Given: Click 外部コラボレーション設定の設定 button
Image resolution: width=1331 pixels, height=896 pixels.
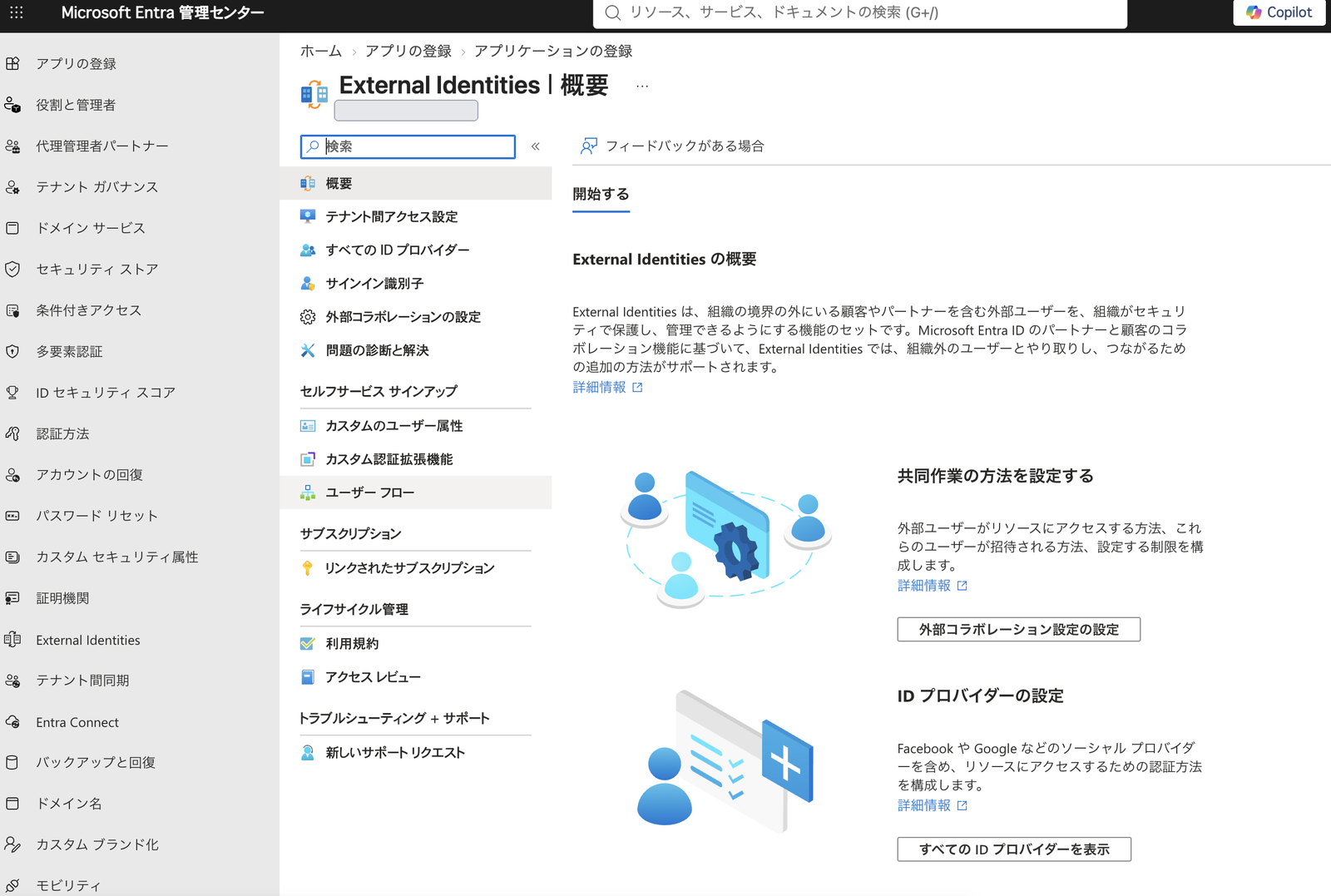Looking at the screenshot, I should [x=1018, y=630].
